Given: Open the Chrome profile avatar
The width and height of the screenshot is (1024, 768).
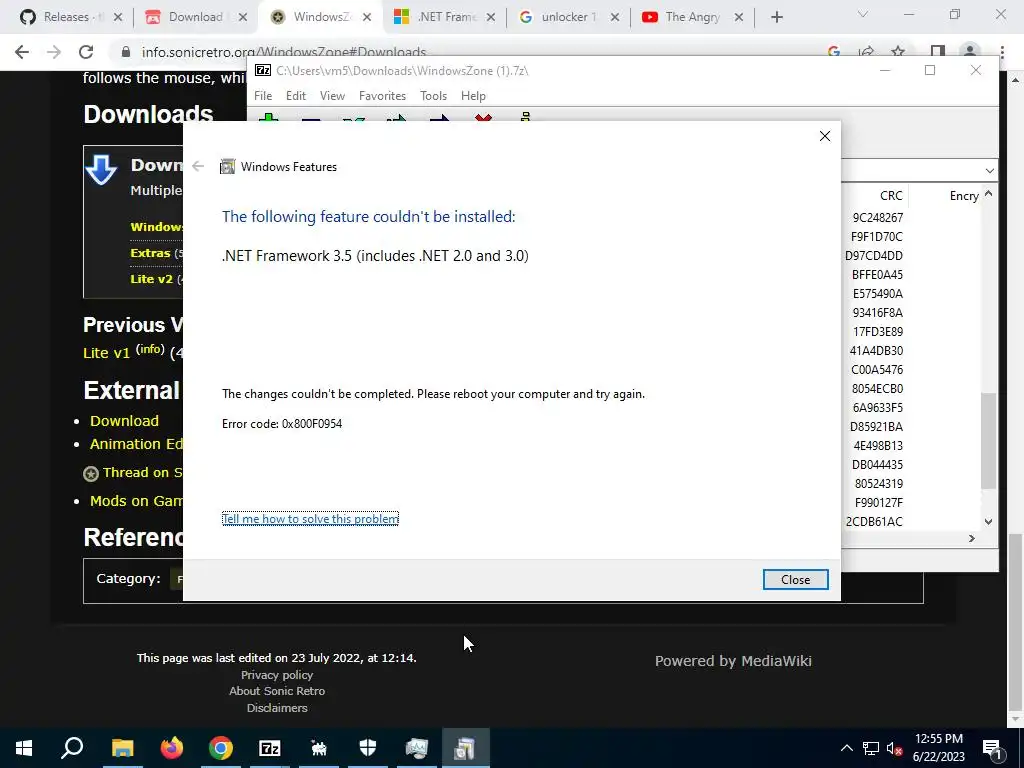Looking at the screenshot, I should coord(970,52).
